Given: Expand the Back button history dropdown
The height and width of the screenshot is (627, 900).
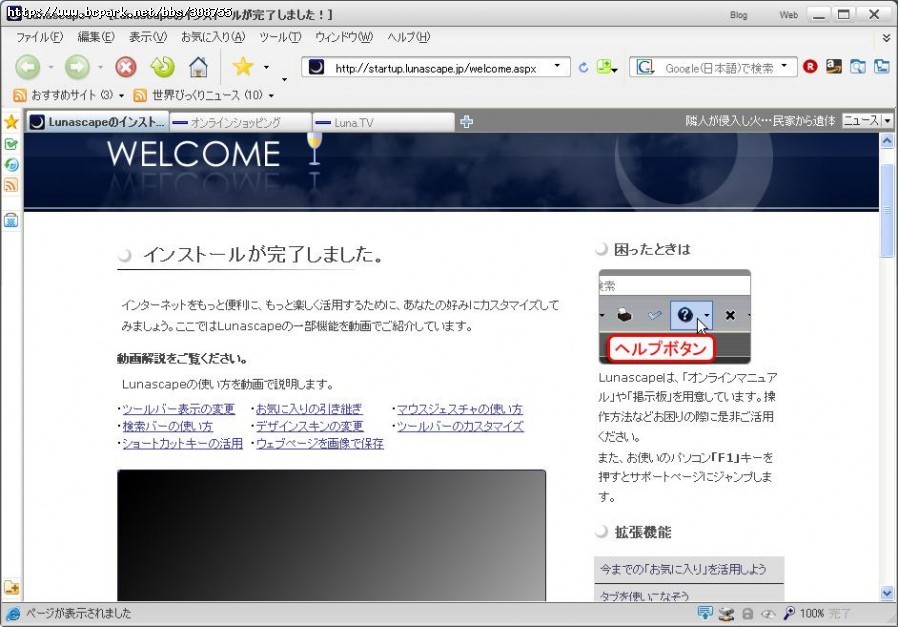Looking at the screenshot, I should (x=51, y=68).
